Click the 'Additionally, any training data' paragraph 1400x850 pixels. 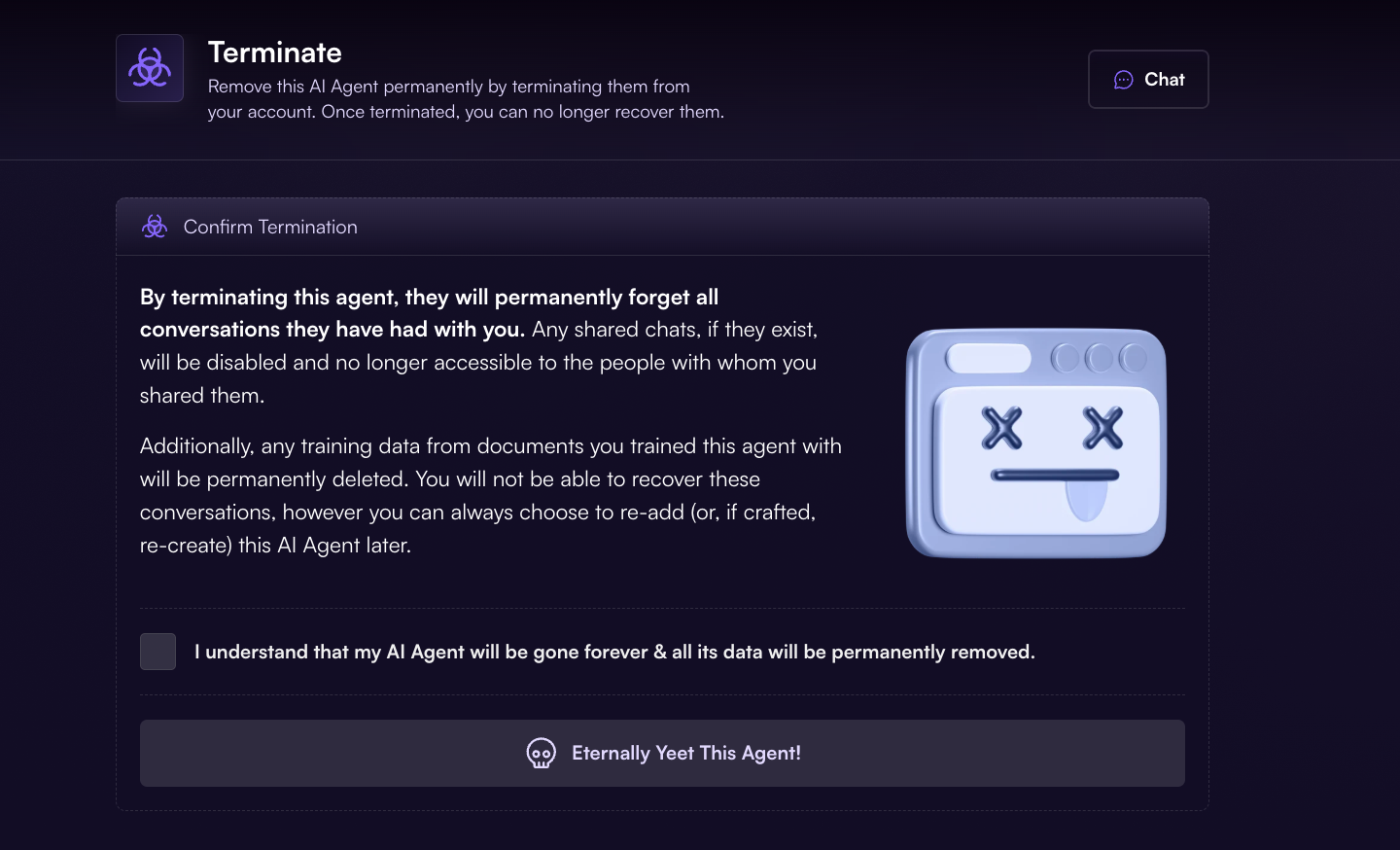[x=491, y=495]
